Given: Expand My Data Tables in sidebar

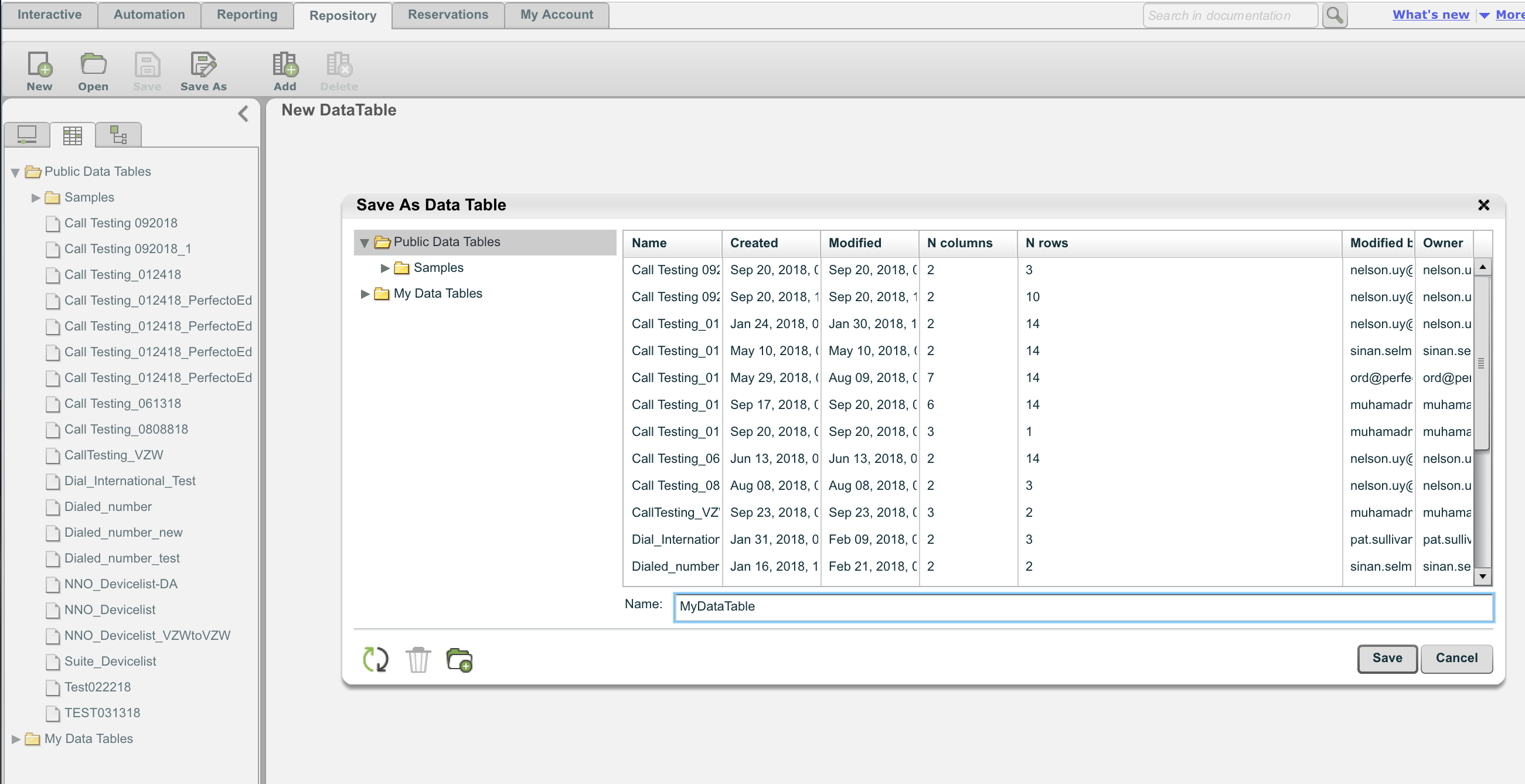Looking at the screenshot, I should [16, 739].
